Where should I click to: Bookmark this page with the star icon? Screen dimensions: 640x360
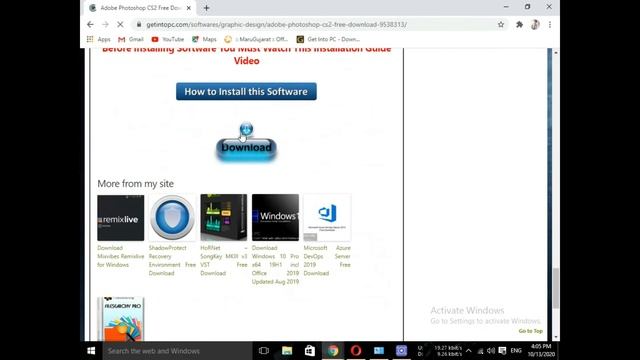501,24
